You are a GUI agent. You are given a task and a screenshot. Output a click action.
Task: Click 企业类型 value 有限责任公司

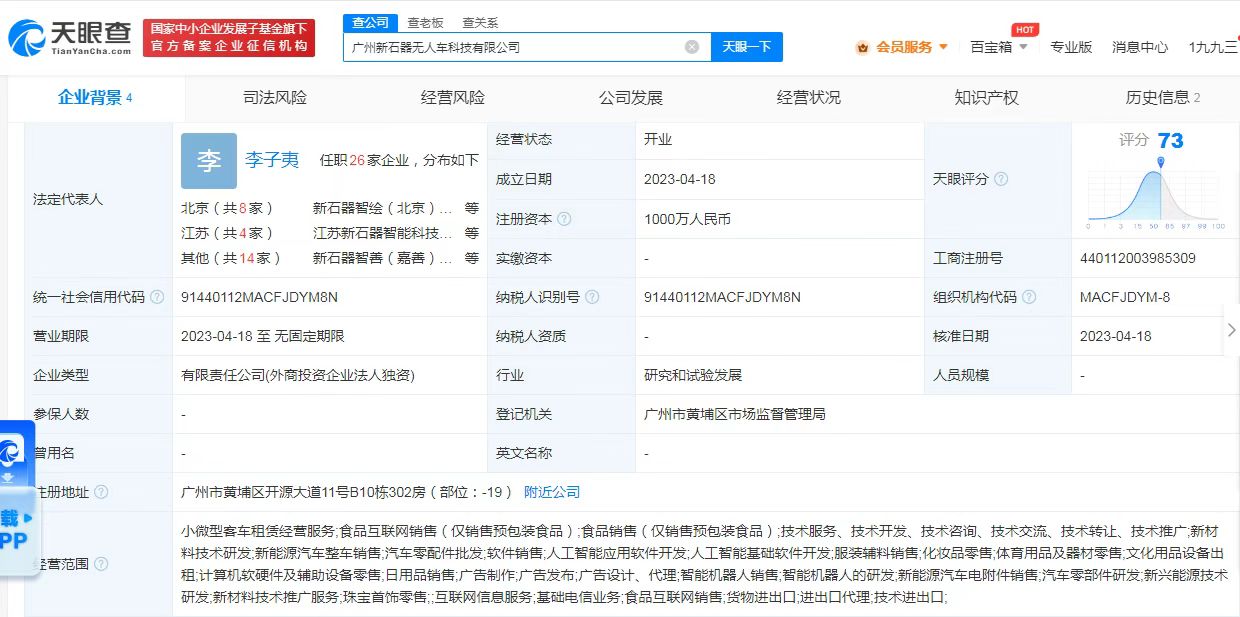point(298,375)
